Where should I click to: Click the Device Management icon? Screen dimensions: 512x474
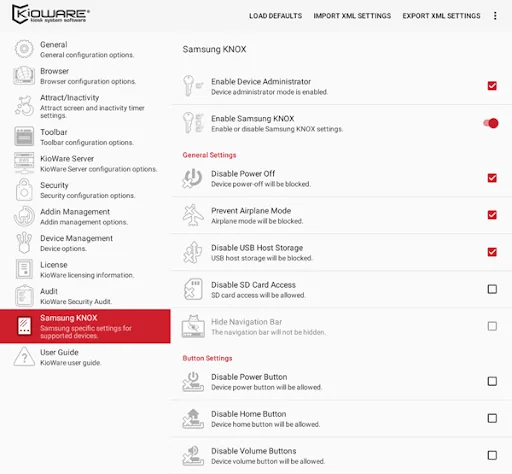pyautogui.click(x=24, y=243)
